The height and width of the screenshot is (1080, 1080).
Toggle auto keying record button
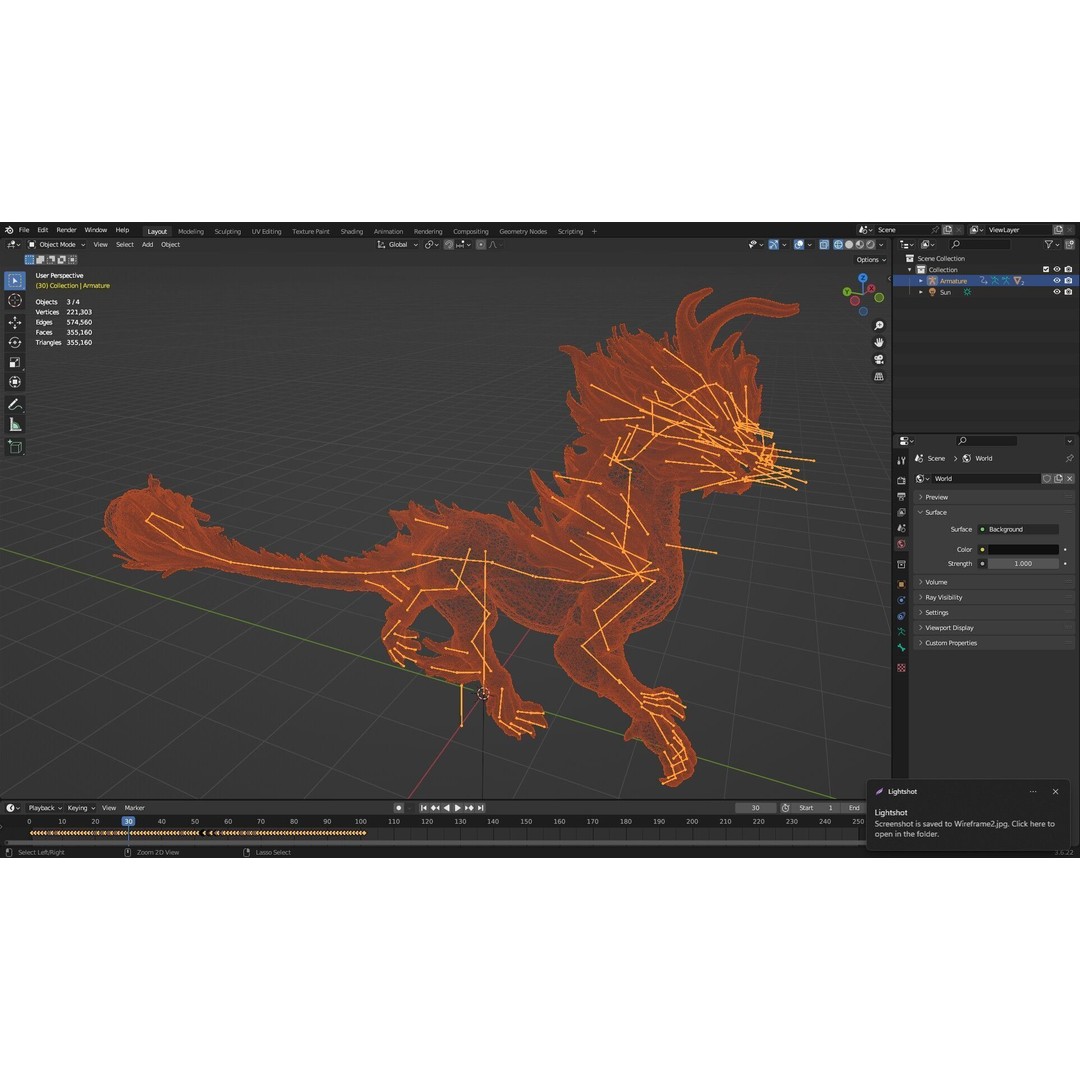click(x=399, y=808)
